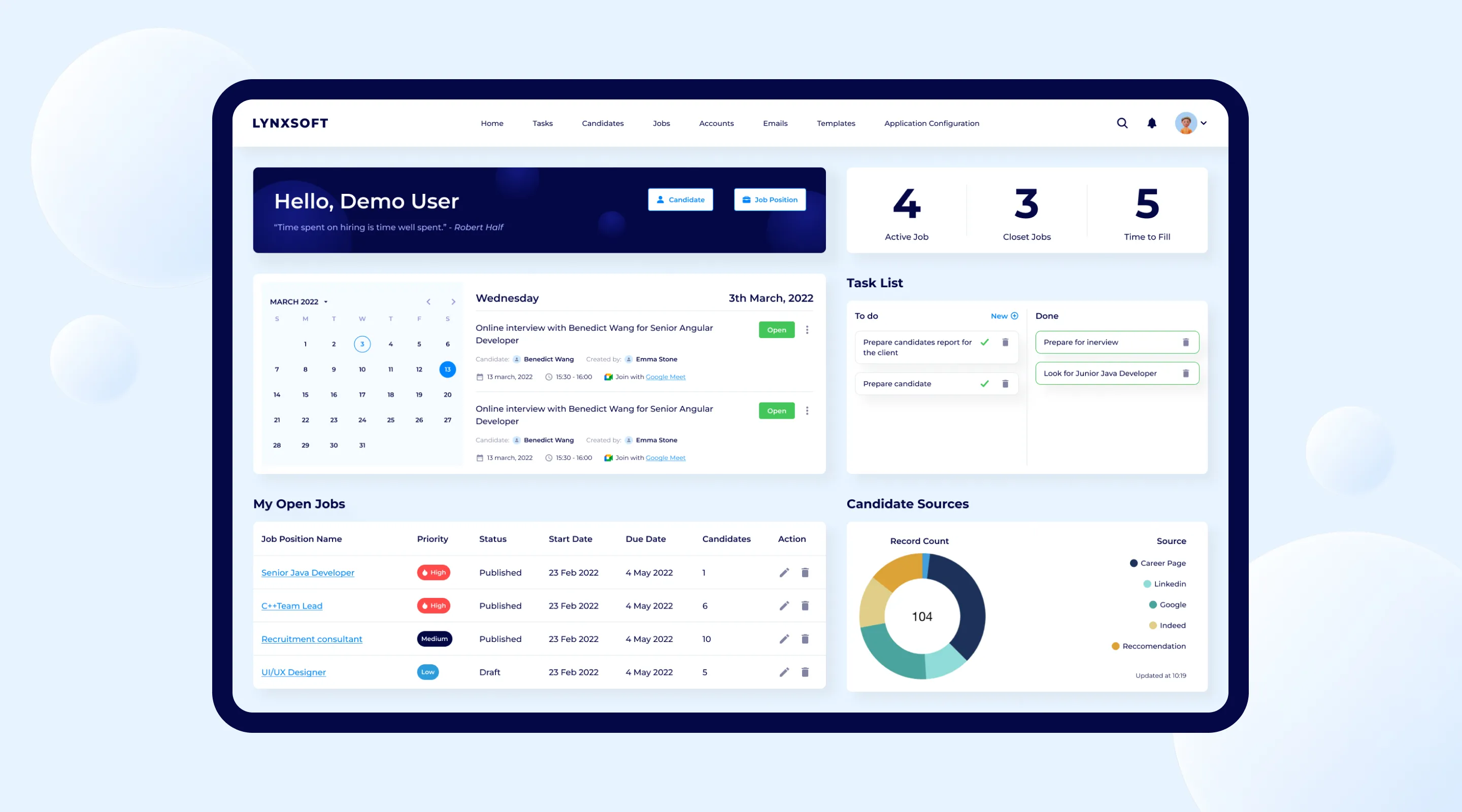Image resolution: width=1462 pixels, height=812 pixels.
Task: Expand the profile menu chevron
Action: pyautogui.click(x=1203, y=123)
